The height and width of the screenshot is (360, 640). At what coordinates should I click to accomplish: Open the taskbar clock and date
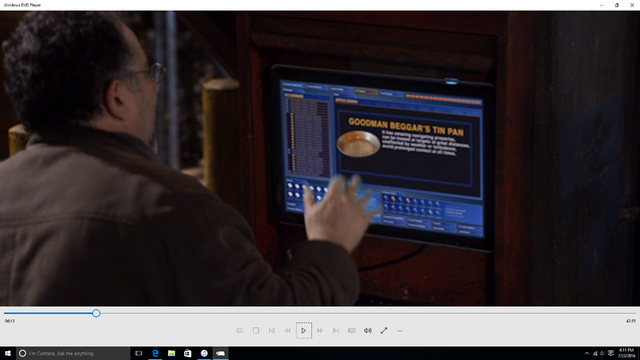click(626, 353)
